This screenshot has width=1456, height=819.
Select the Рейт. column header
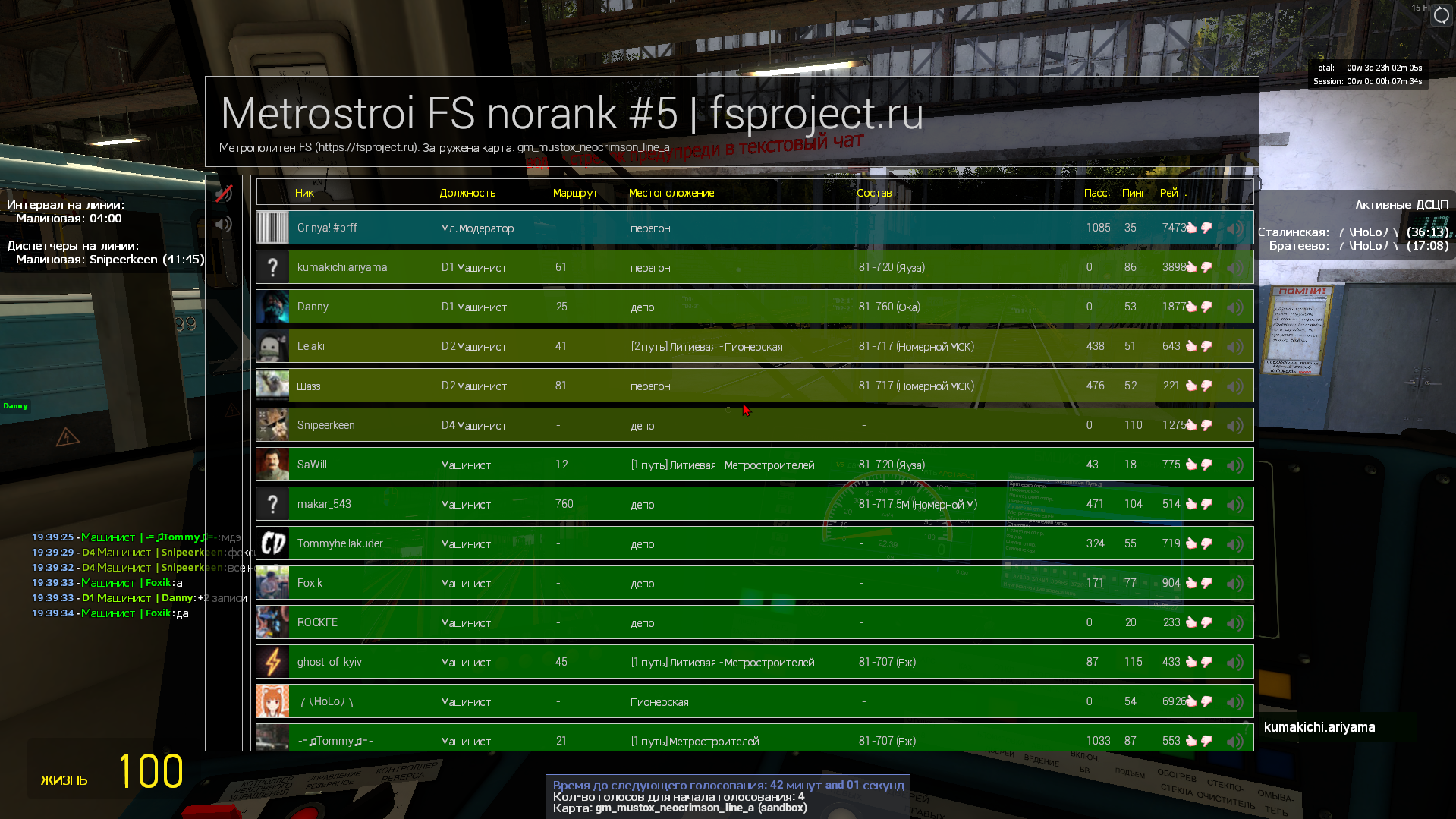(x=1172, y=193)
